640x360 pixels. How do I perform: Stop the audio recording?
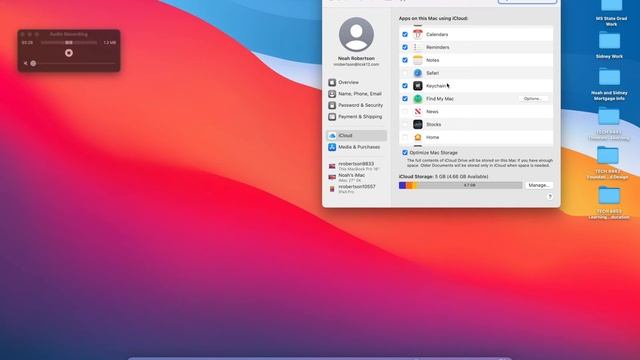tap(69, 53)
